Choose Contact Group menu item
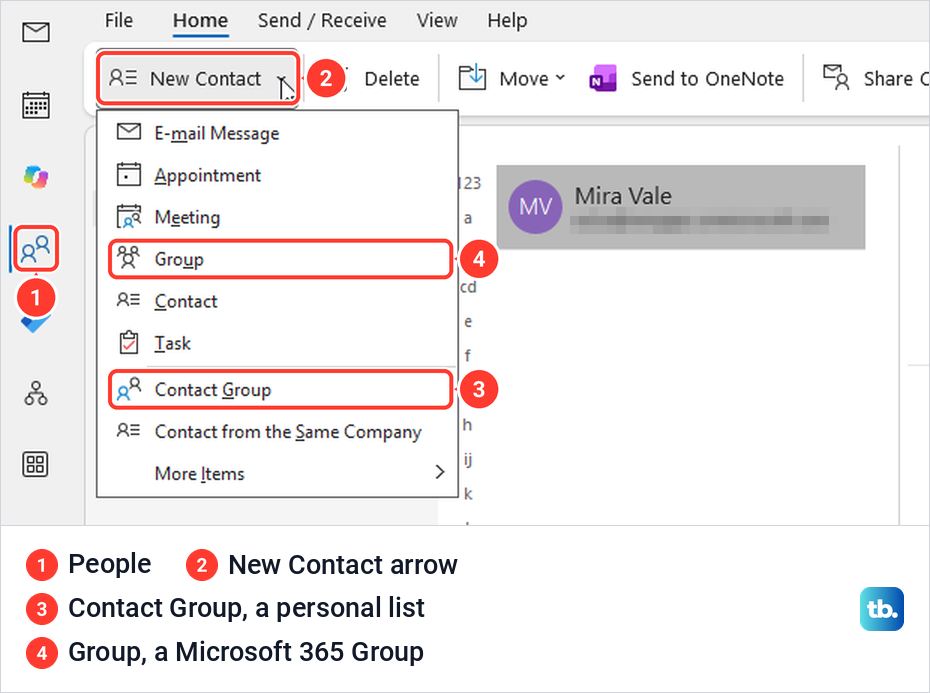930x693 pixels. pos(280,389)
